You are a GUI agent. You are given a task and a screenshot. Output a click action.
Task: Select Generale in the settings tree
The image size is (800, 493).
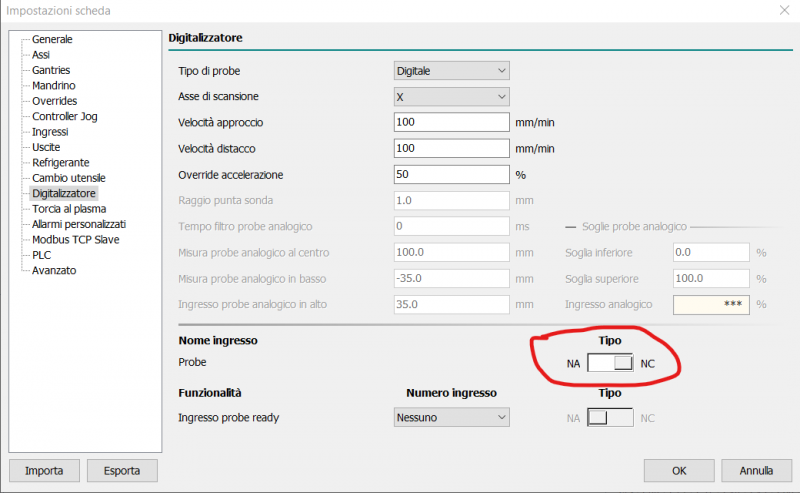pyautogui.click(x=52, y=40)
